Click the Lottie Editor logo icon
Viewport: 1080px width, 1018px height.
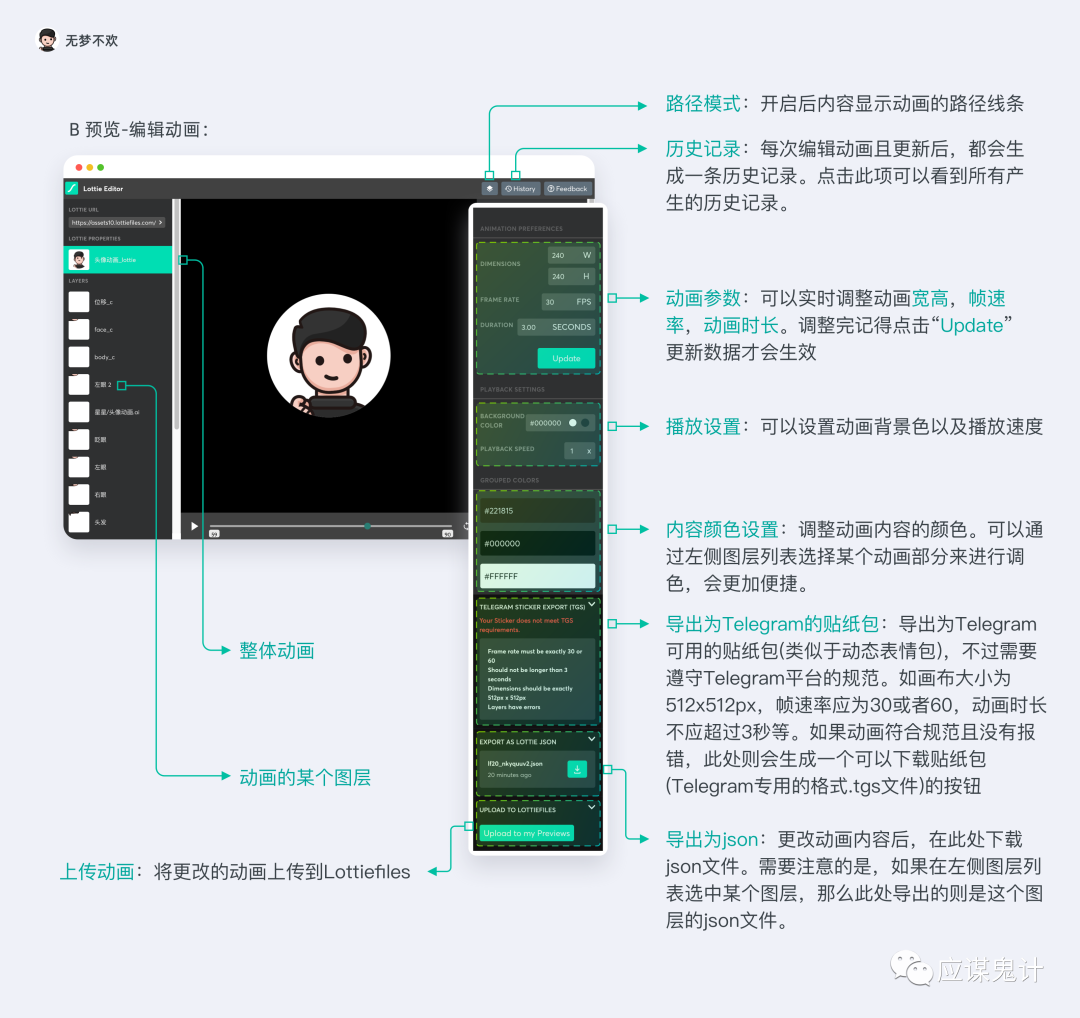coord(72,188)
